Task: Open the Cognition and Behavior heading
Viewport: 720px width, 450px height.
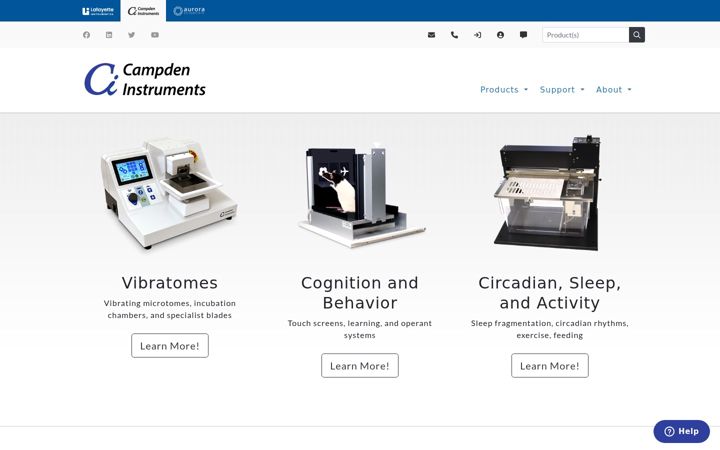Action: coord(360,293)
